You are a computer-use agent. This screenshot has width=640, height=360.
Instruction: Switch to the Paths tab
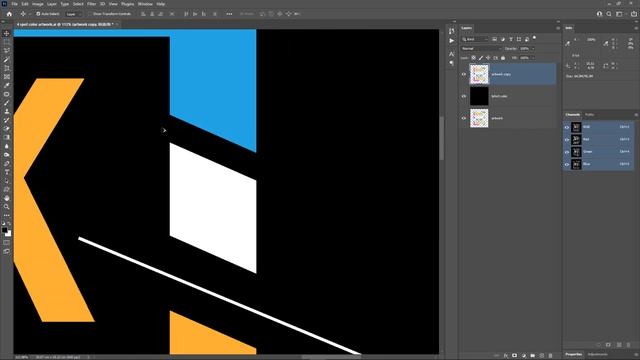point(589,115)
